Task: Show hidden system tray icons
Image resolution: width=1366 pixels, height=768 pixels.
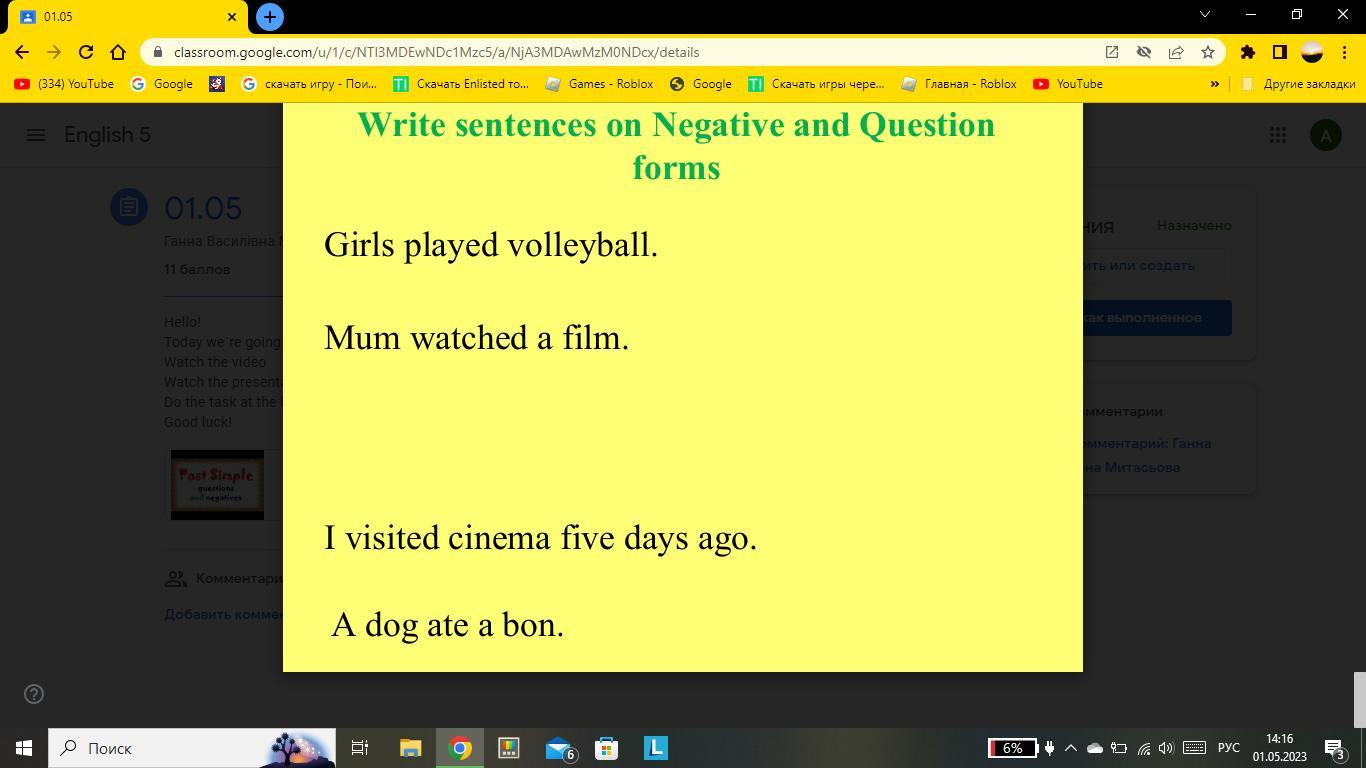Action: point(1071,748)
